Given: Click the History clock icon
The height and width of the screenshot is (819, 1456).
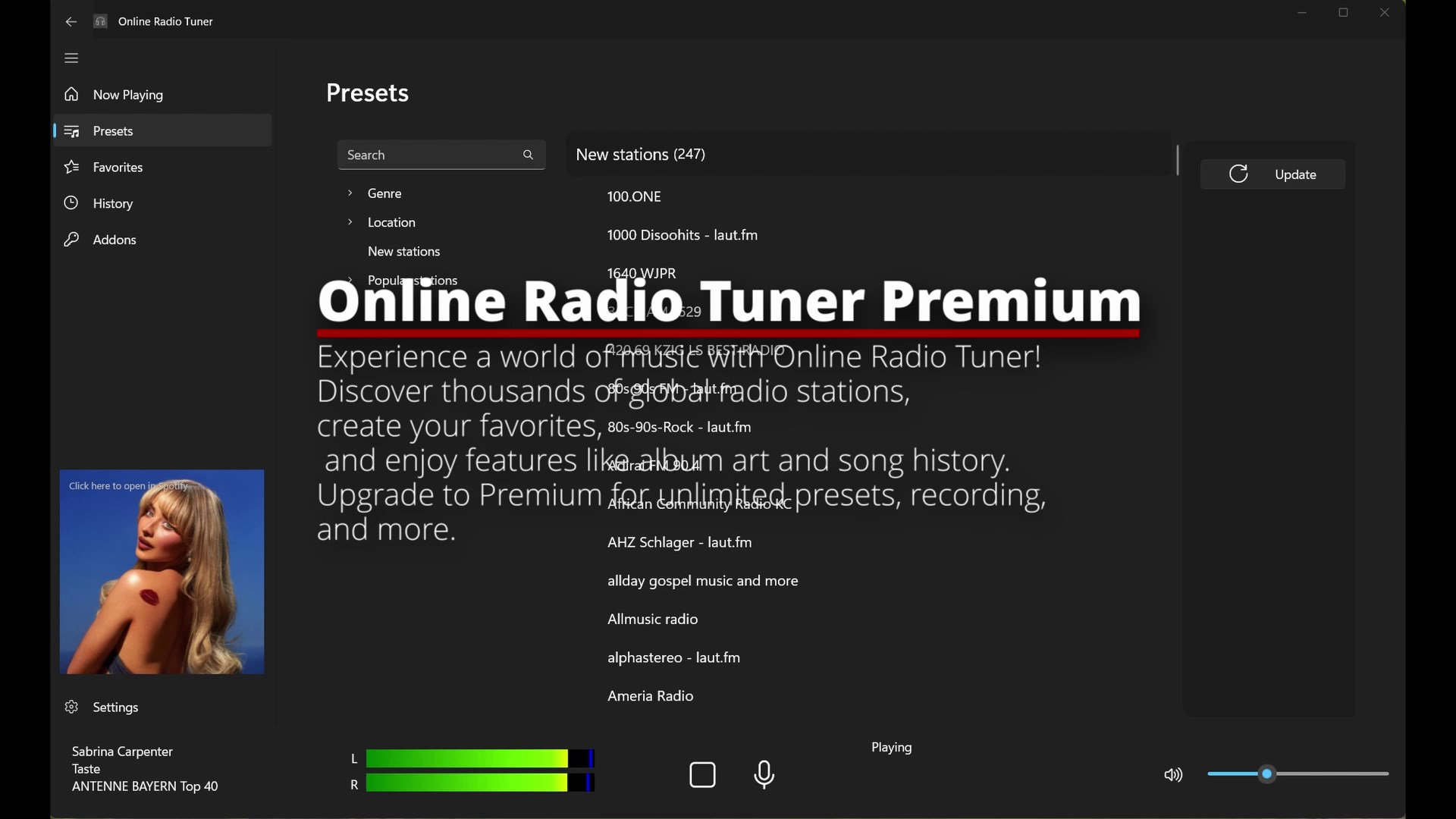Looking at the screenshot, I should click(71, 203).
